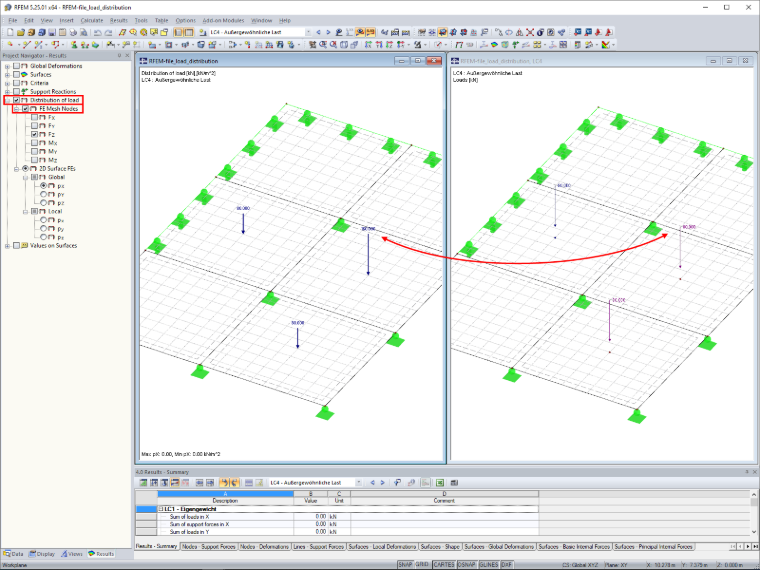Click the Undo arrow icon
Image resolution: width=760 pixels, height=570 pixels.
point(98,32)
